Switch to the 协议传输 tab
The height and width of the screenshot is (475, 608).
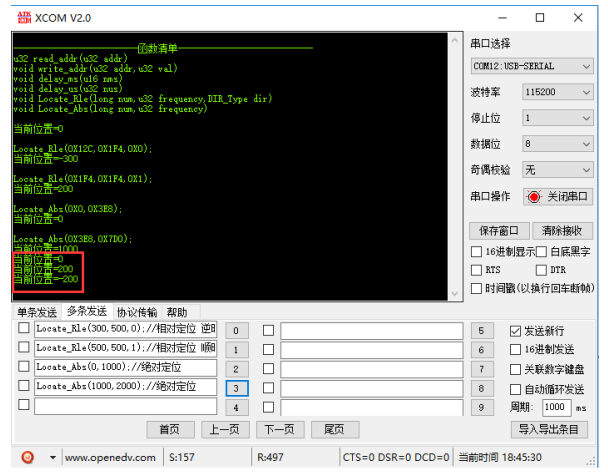(137, 312)
